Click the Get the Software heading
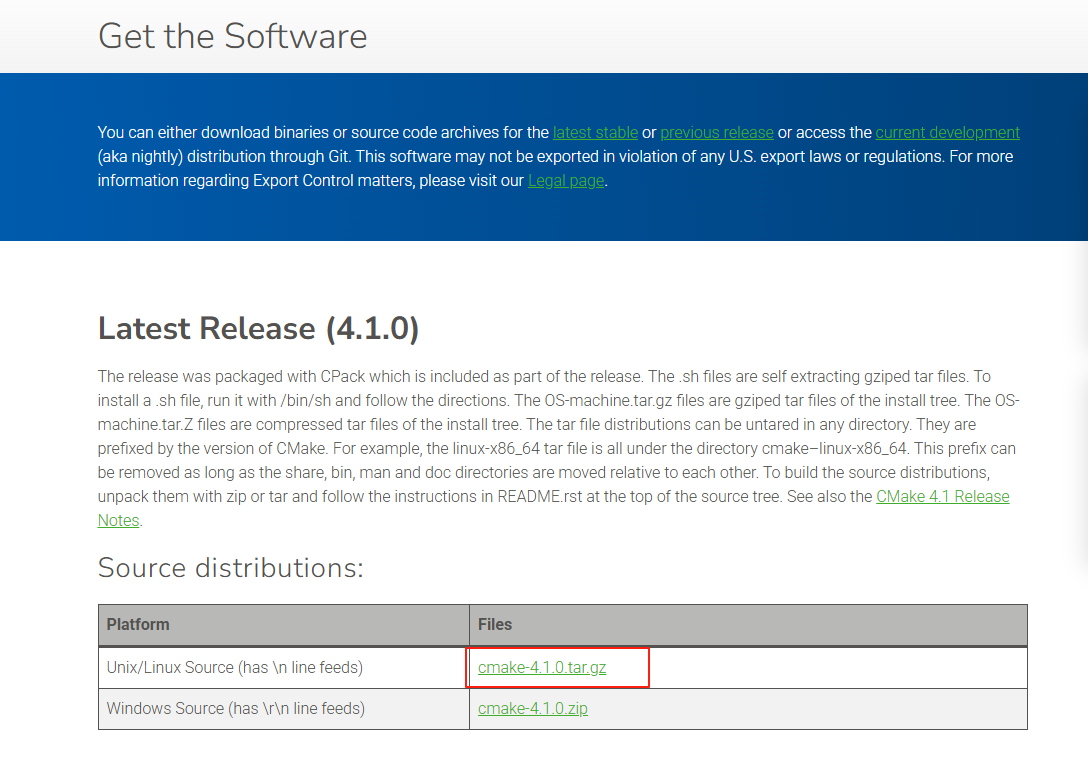The image size is (1088, 762). (232, 36)
